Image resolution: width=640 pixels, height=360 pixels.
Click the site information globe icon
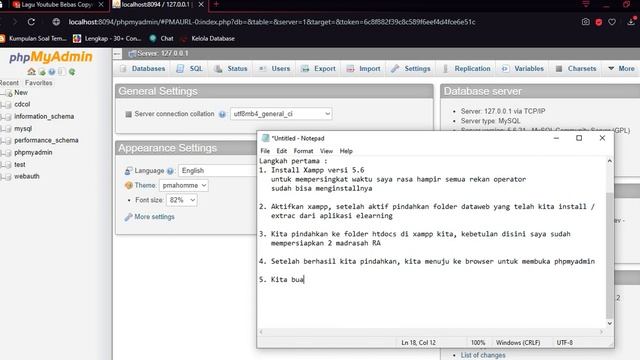coord(56,22)
